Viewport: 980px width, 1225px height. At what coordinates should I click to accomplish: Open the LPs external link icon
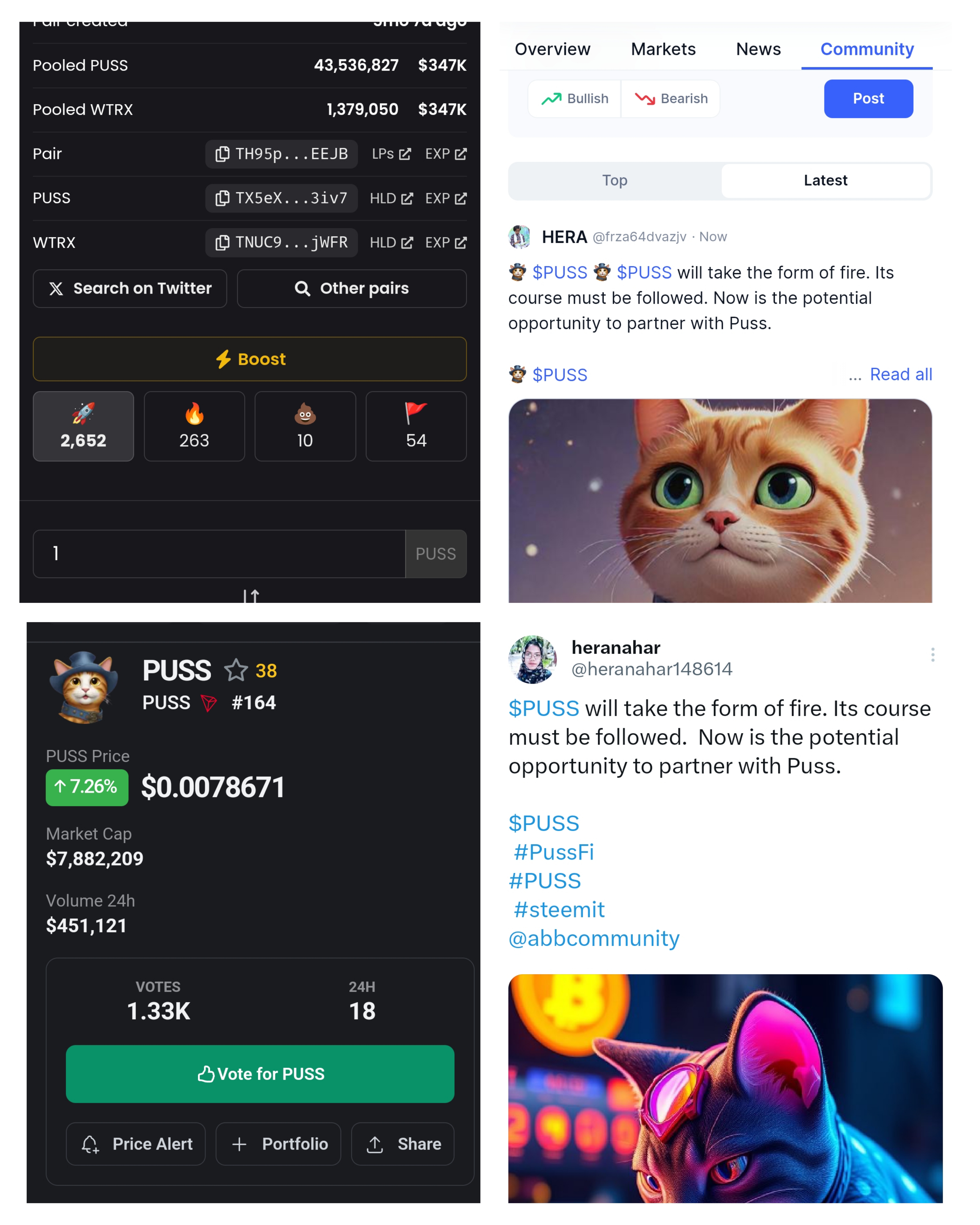(x=405, y=154)
